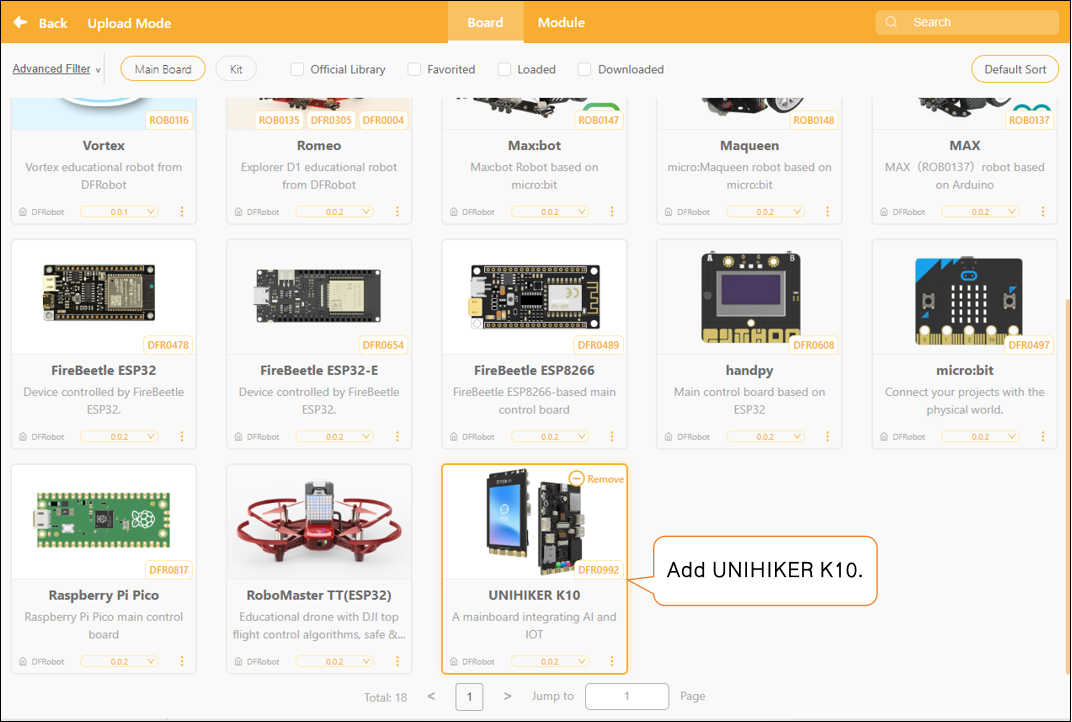Open version dropdown on RoboMaster TT(ESP32) card
Screen dimensions: 1072x722
[x=334, y=662]
